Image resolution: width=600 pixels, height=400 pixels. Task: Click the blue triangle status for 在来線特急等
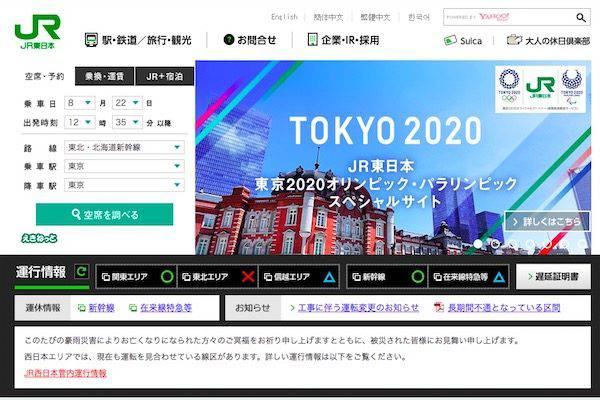pyautogui.click(x=499, y=277)
